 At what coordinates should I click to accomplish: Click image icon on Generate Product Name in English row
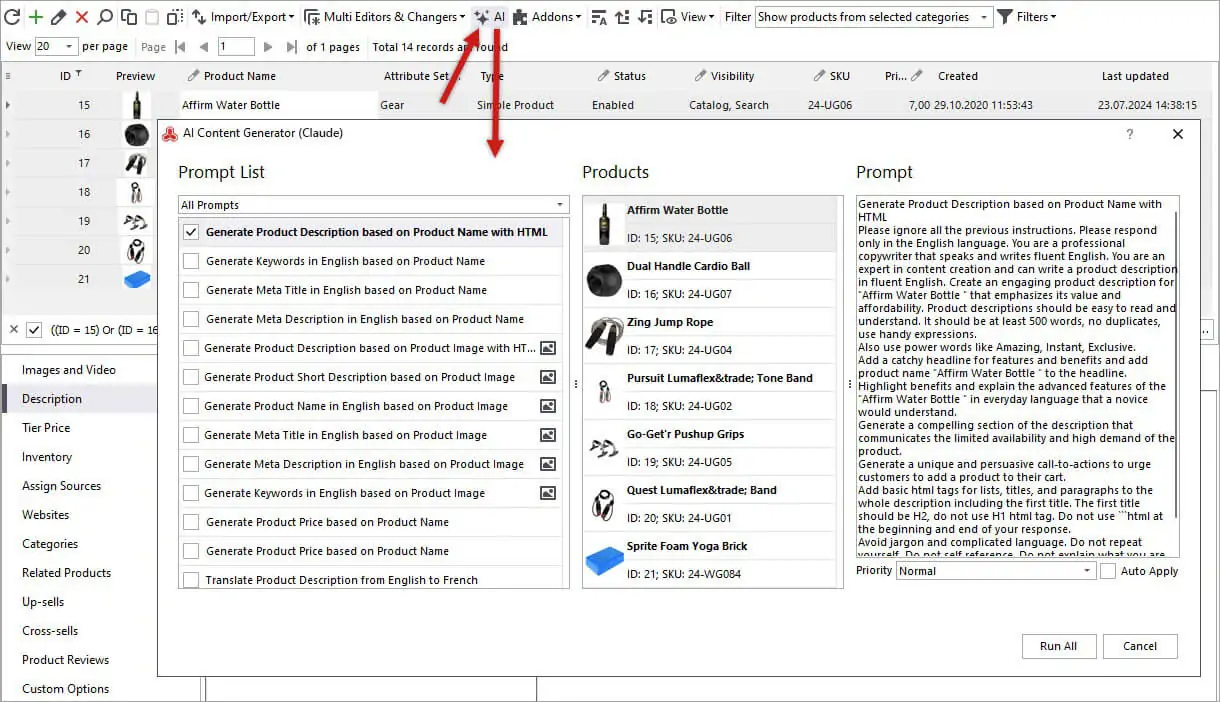[548, 406]
